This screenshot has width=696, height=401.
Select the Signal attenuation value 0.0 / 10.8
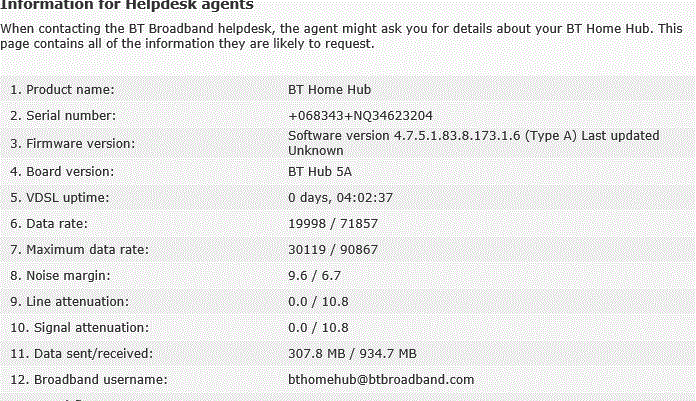click(318, 328)
